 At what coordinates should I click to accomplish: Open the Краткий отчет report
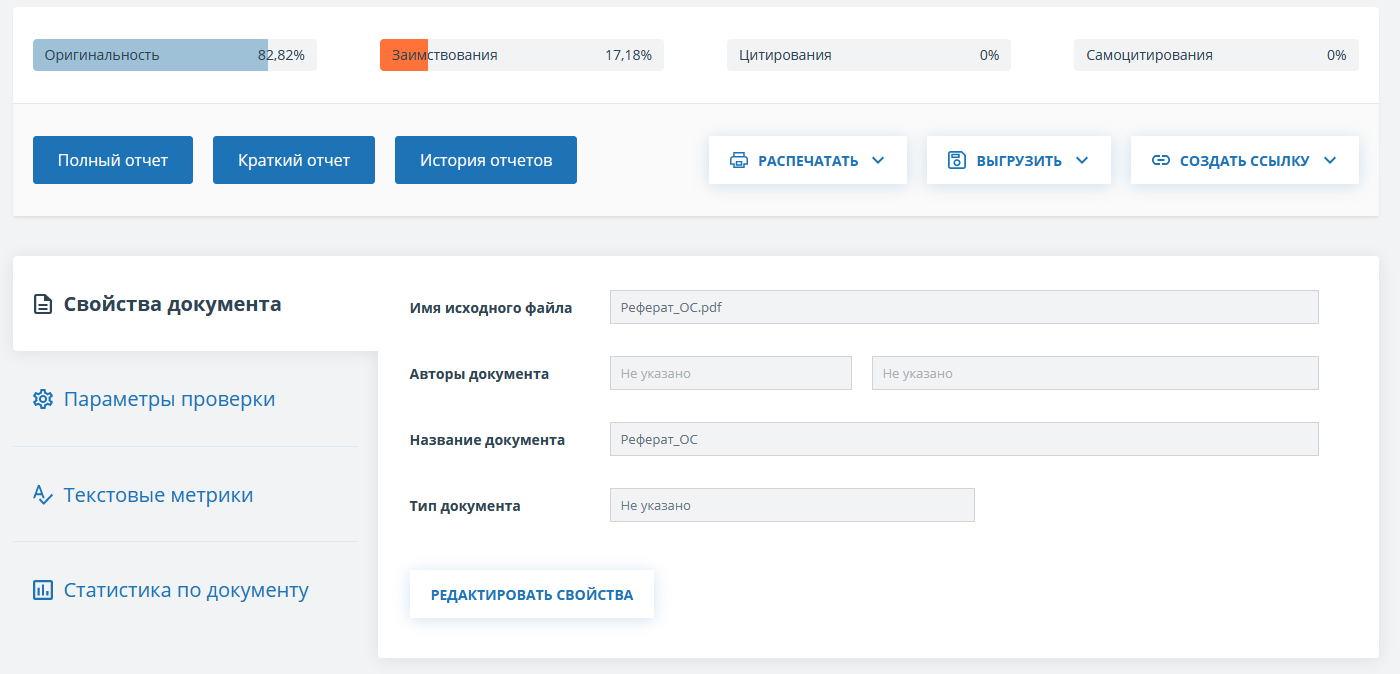(x=294, y=160)
